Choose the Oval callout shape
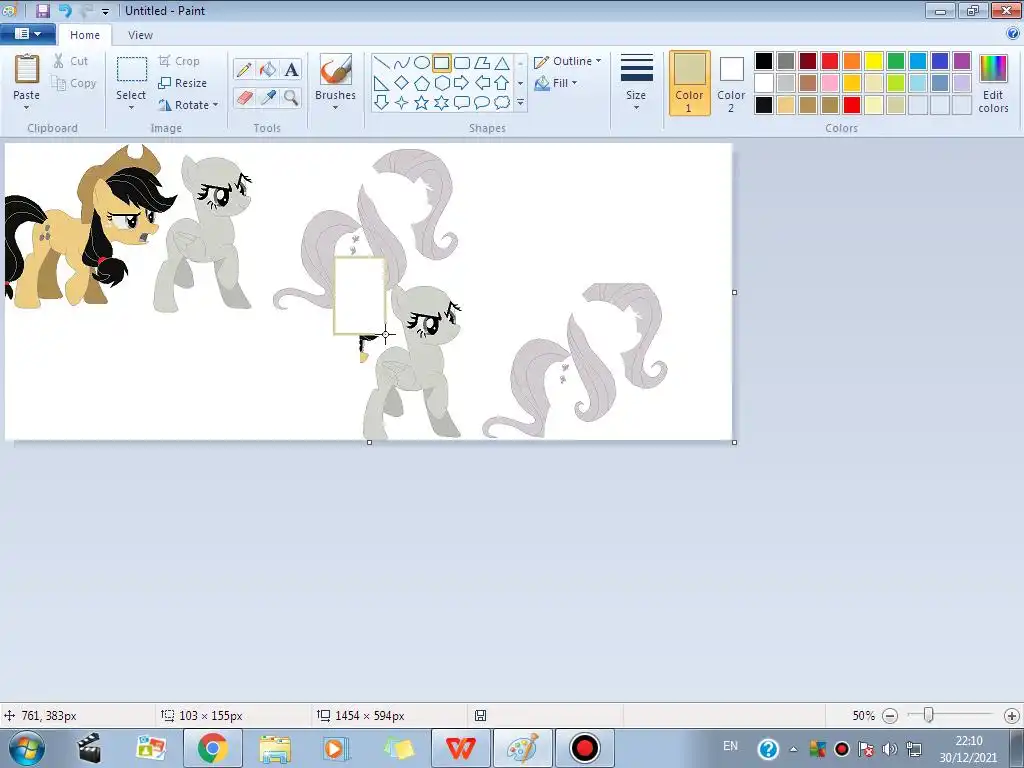The width and height of the screenshot is (1024, 768). click(x=482, y=103)
